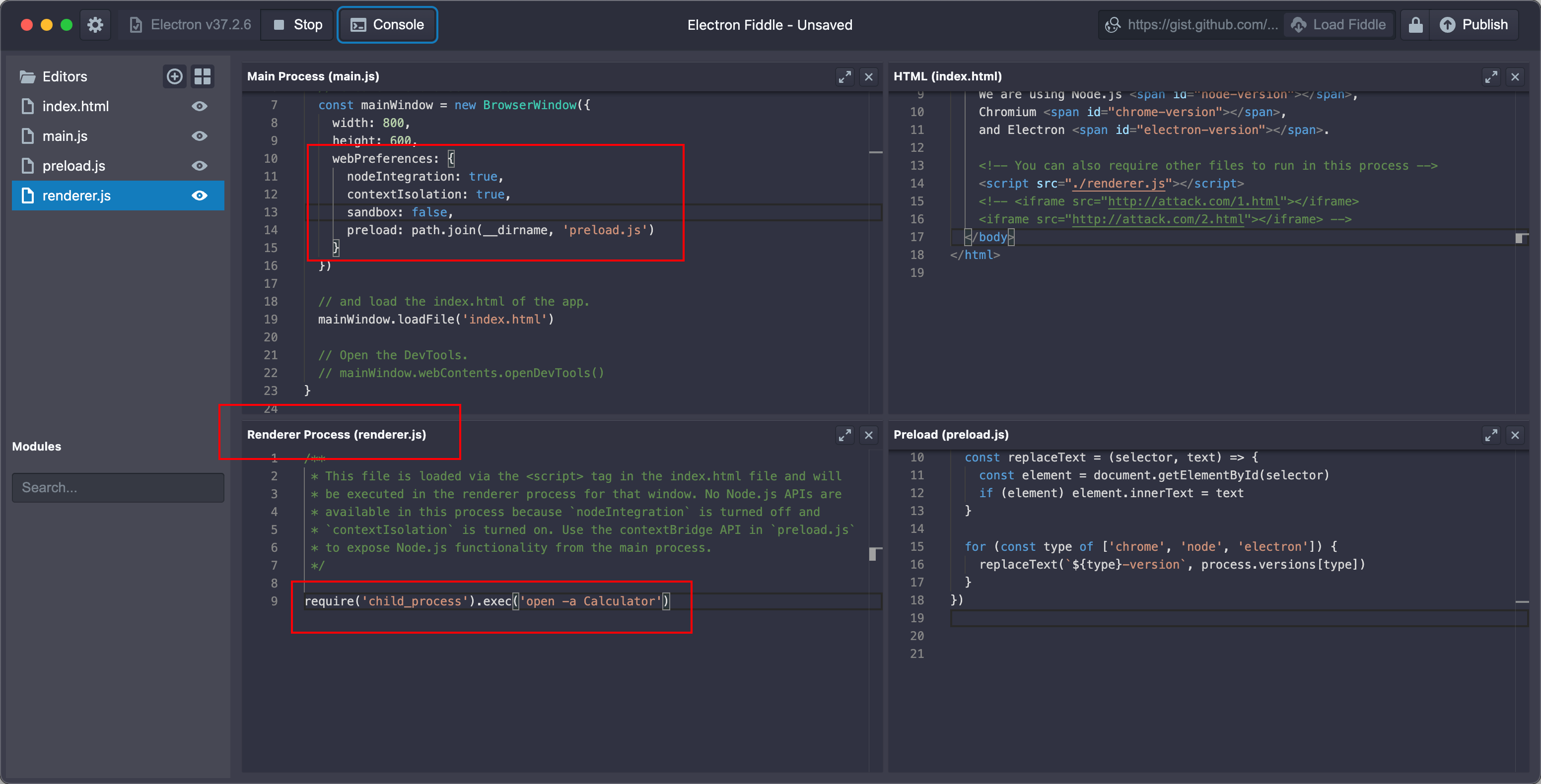1541x784 pixels.
Task: Click the Editors folder icon
Action: (x=27, y=76)
